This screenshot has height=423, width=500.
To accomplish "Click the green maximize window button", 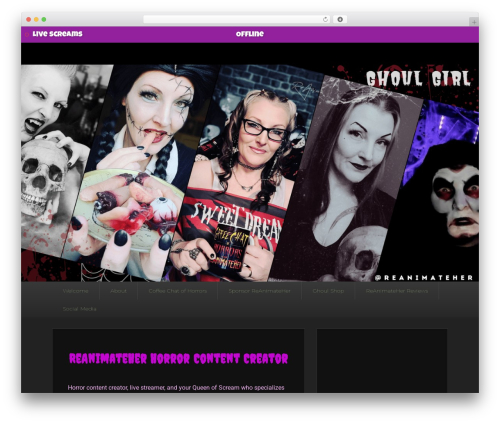I will 44,19.
